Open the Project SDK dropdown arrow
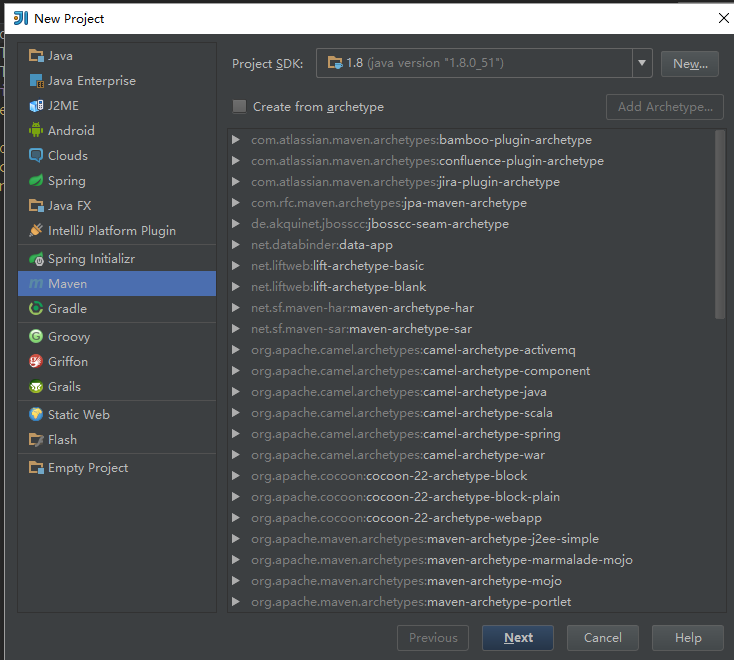The width and height of the screenshot is (734, 660). (642, 63)
